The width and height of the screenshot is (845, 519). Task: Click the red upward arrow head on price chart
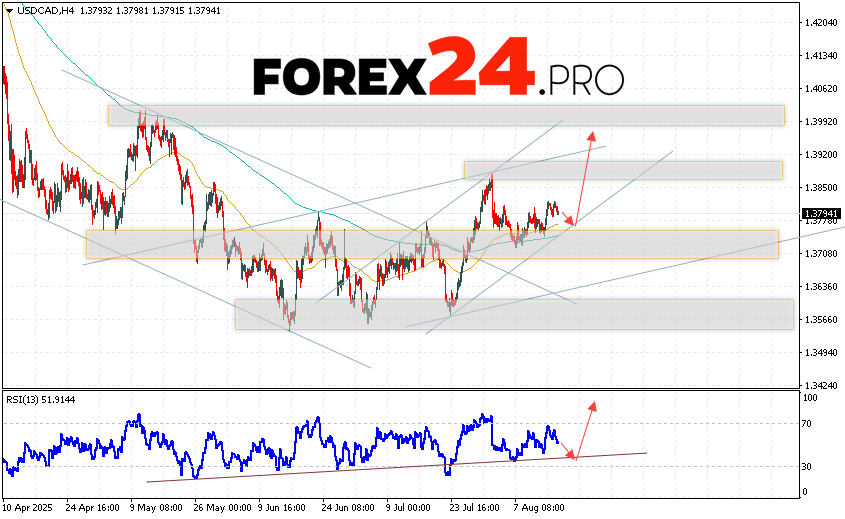(x=592, y=135)
